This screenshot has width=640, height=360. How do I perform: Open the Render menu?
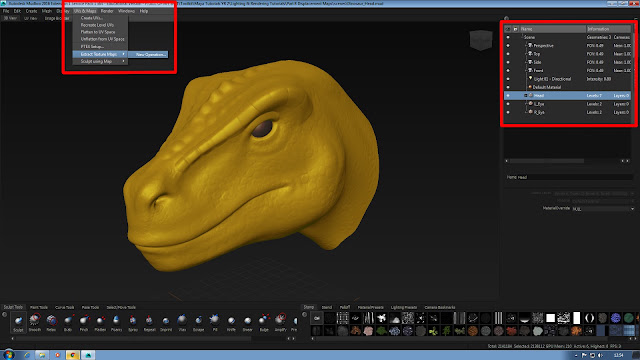[107, 11]
